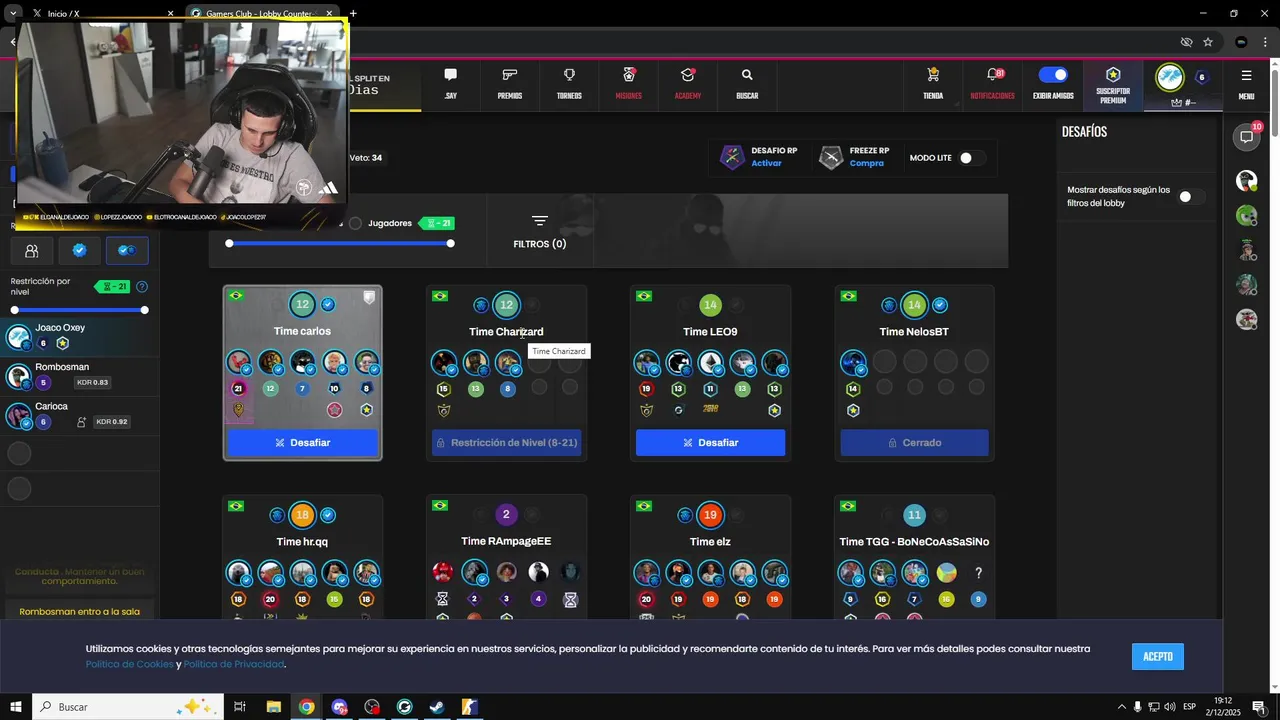Select the players group filter icon
The image size is (1280, 720).
click(32, 251)
